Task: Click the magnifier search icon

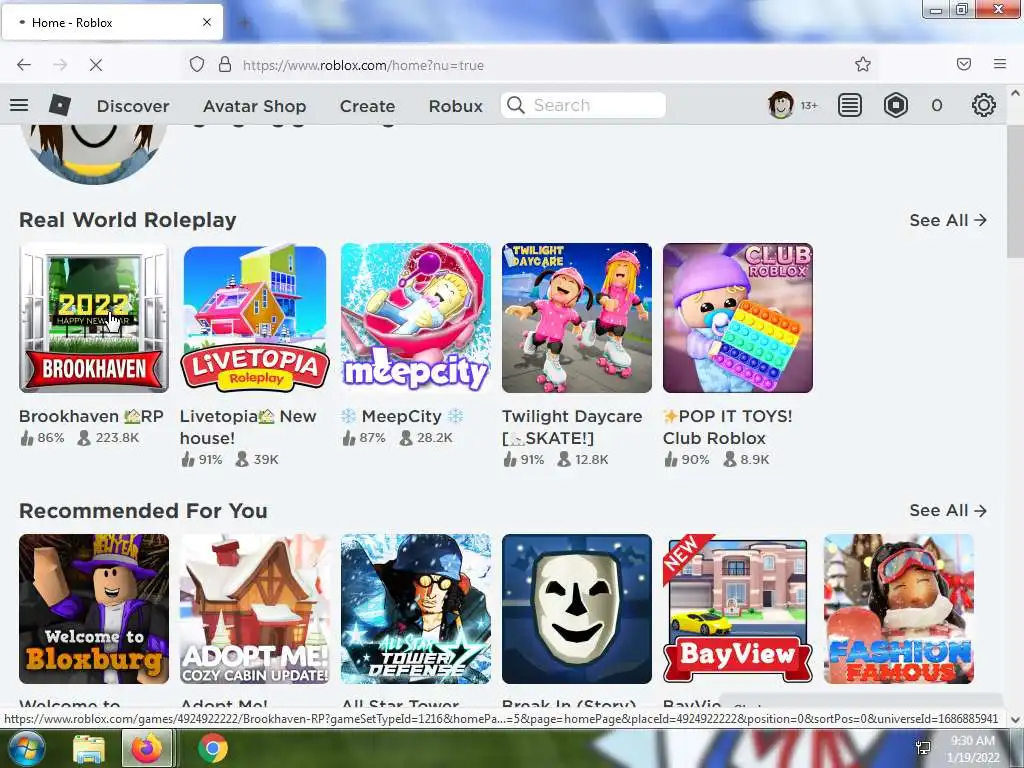Action: 516,105
